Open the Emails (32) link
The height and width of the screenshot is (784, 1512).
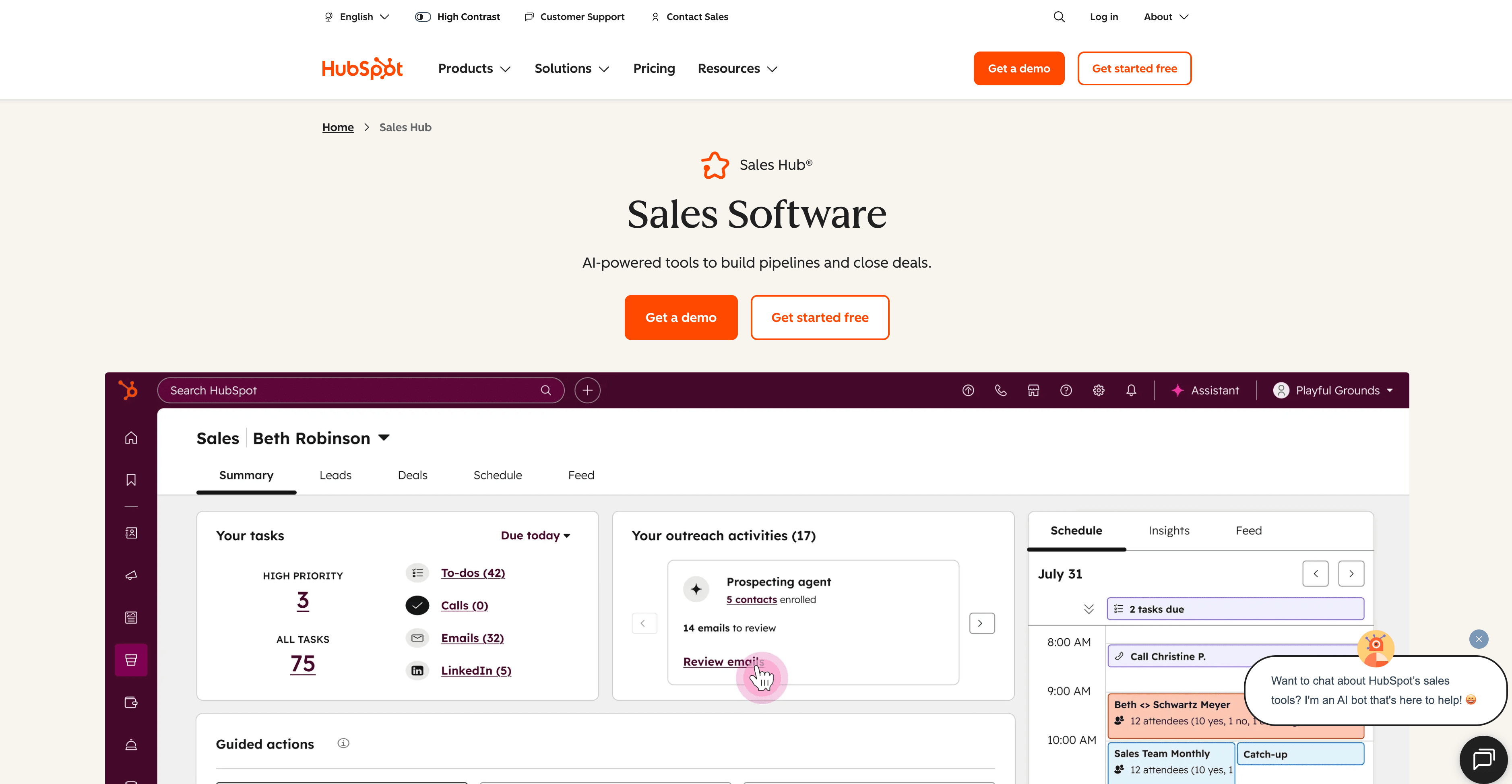click(473, 638)
